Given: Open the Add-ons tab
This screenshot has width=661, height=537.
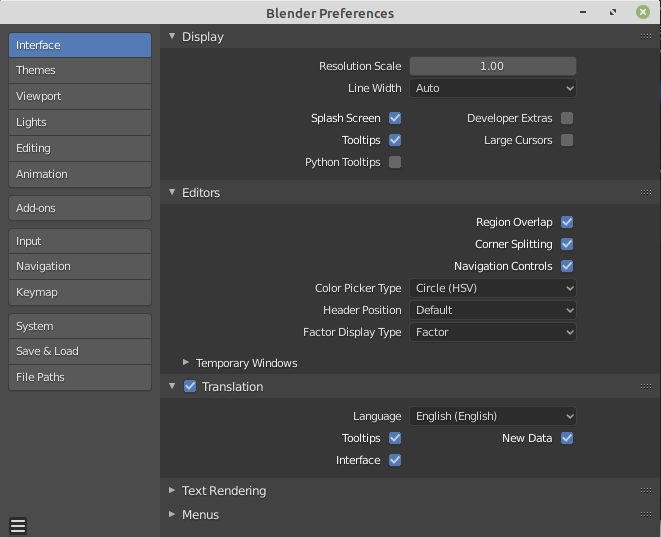Looking at the screenshot, I should (x=80, y=208).
